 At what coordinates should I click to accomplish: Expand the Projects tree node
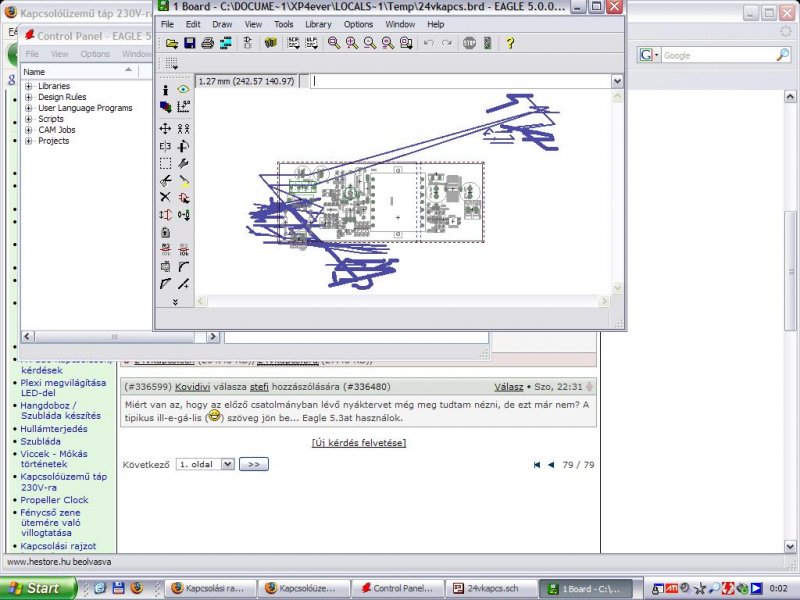[29, 141]
